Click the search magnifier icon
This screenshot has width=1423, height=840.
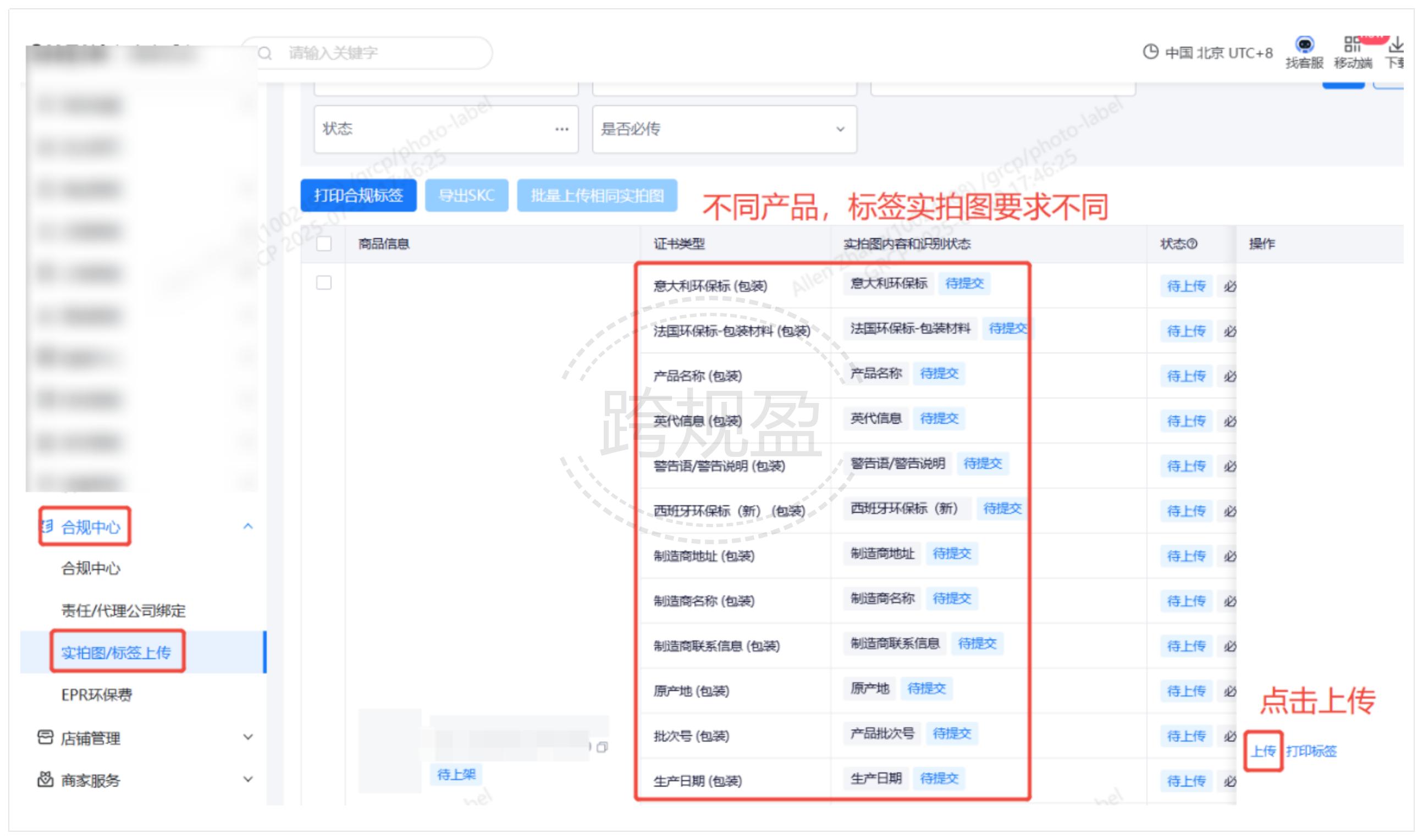coord(265,53)
